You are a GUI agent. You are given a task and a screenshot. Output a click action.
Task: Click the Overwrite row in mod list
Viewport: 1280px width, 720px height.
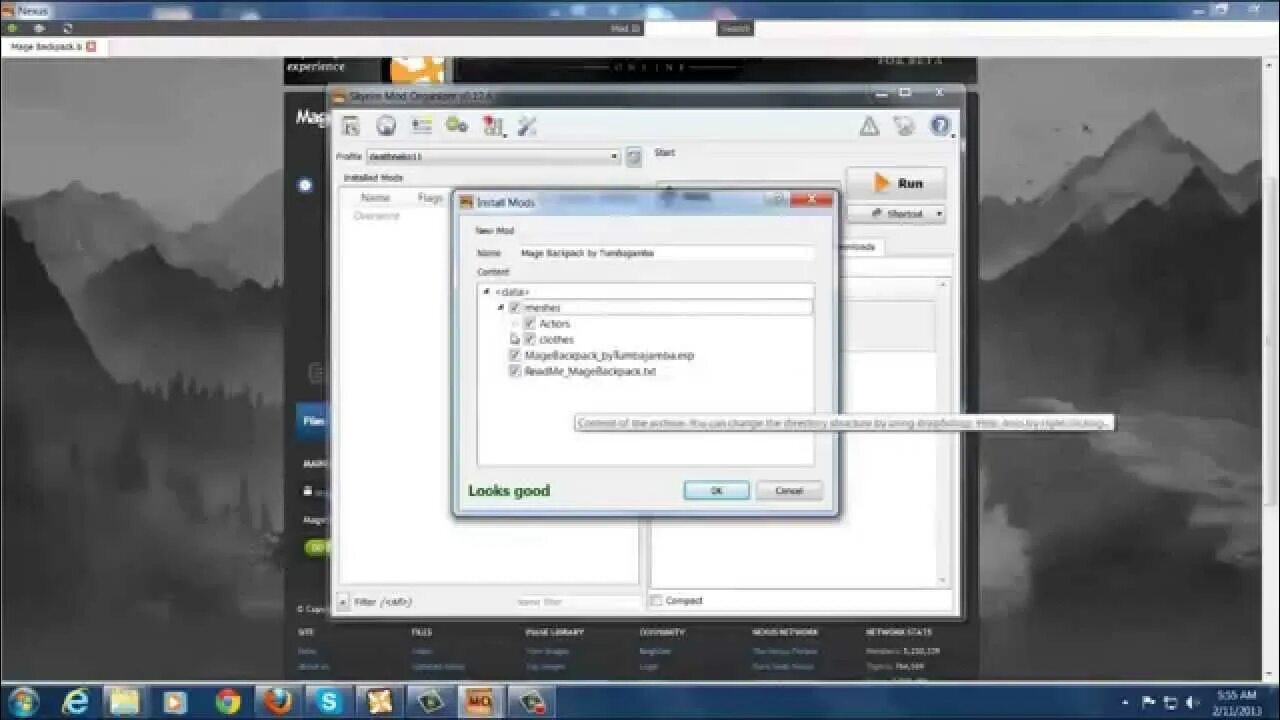[377, 216]
